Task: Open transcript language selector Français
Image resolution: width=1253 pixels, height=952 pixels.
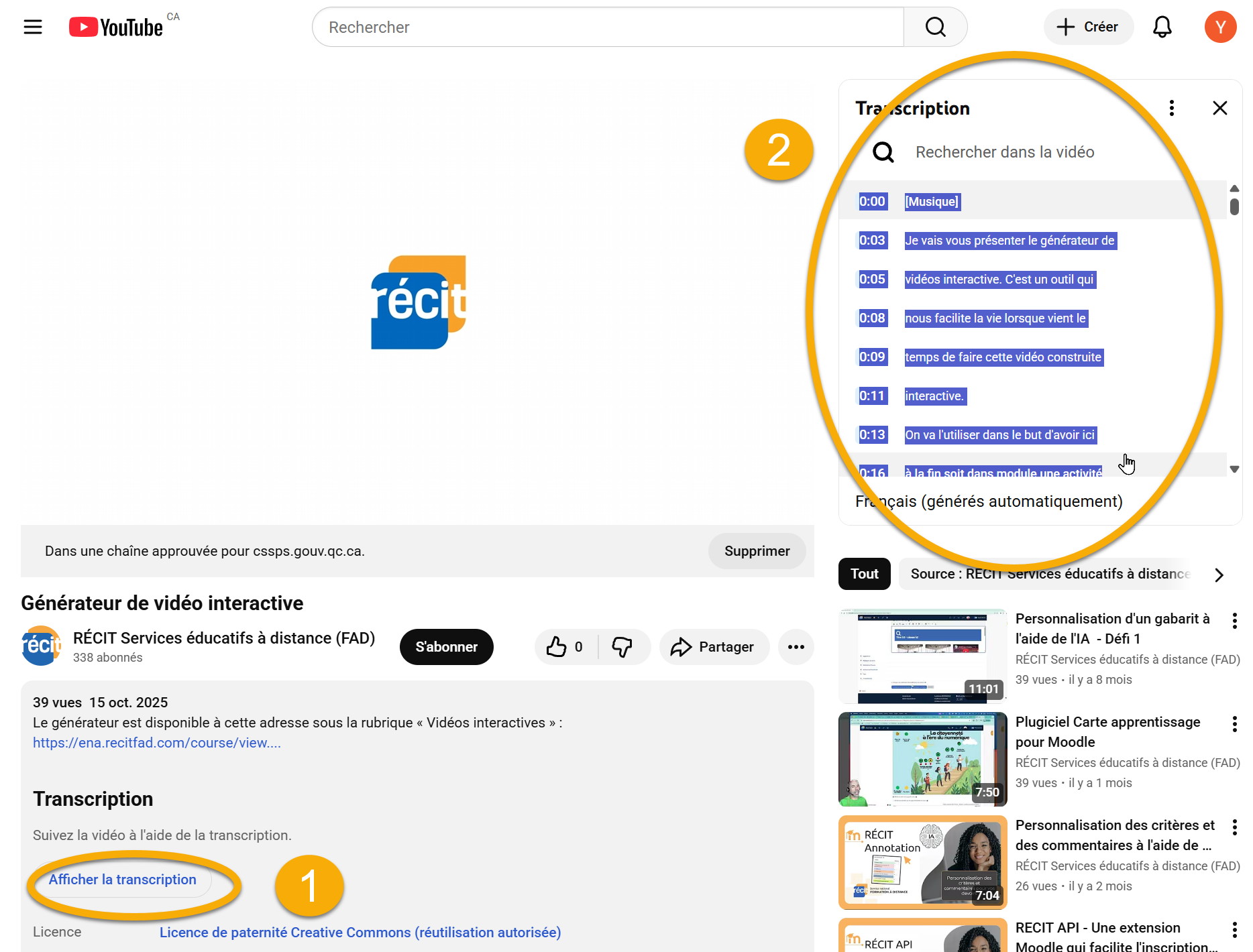Action: pyautogui.click(x=989, y=501)
